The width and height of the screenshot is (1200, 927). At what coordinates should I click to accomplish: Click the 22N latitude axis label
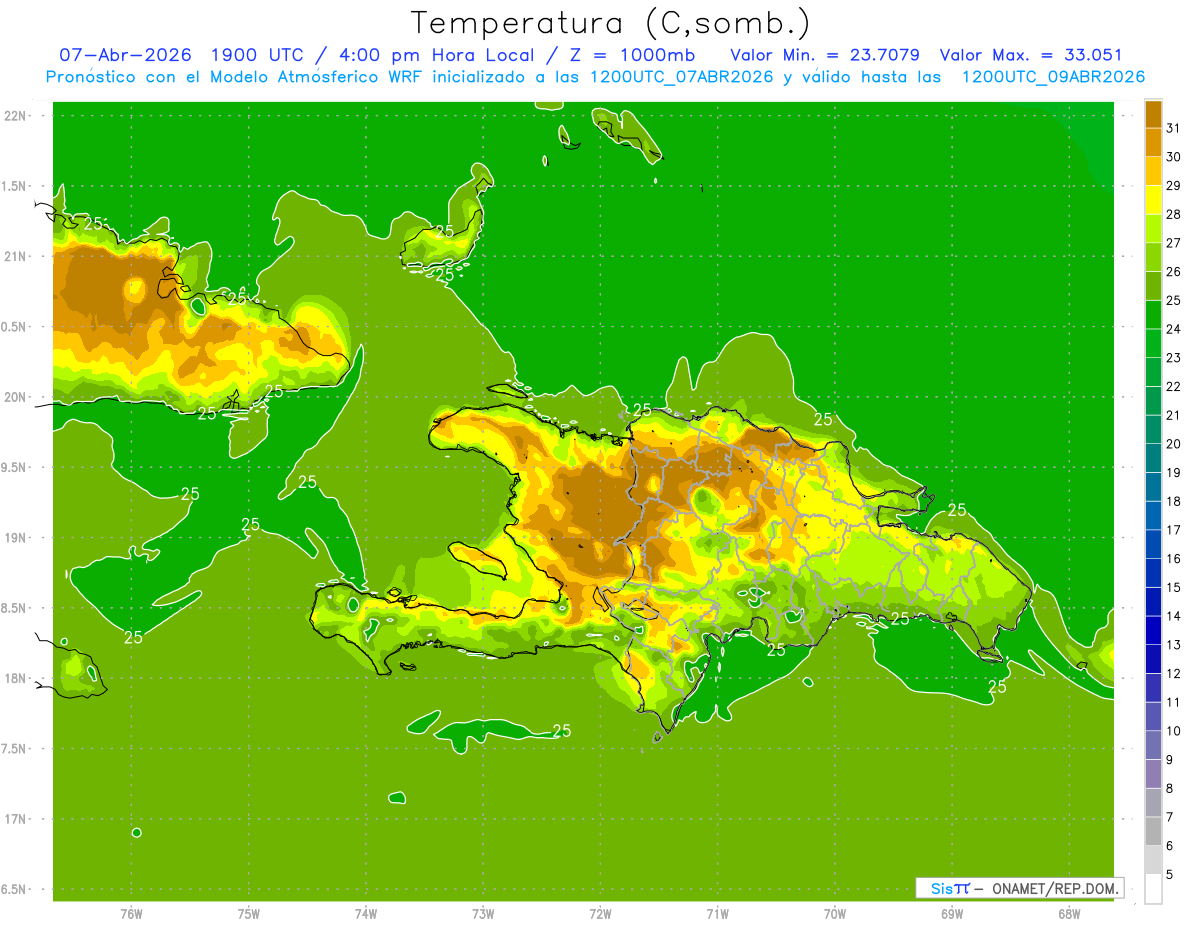16,115
